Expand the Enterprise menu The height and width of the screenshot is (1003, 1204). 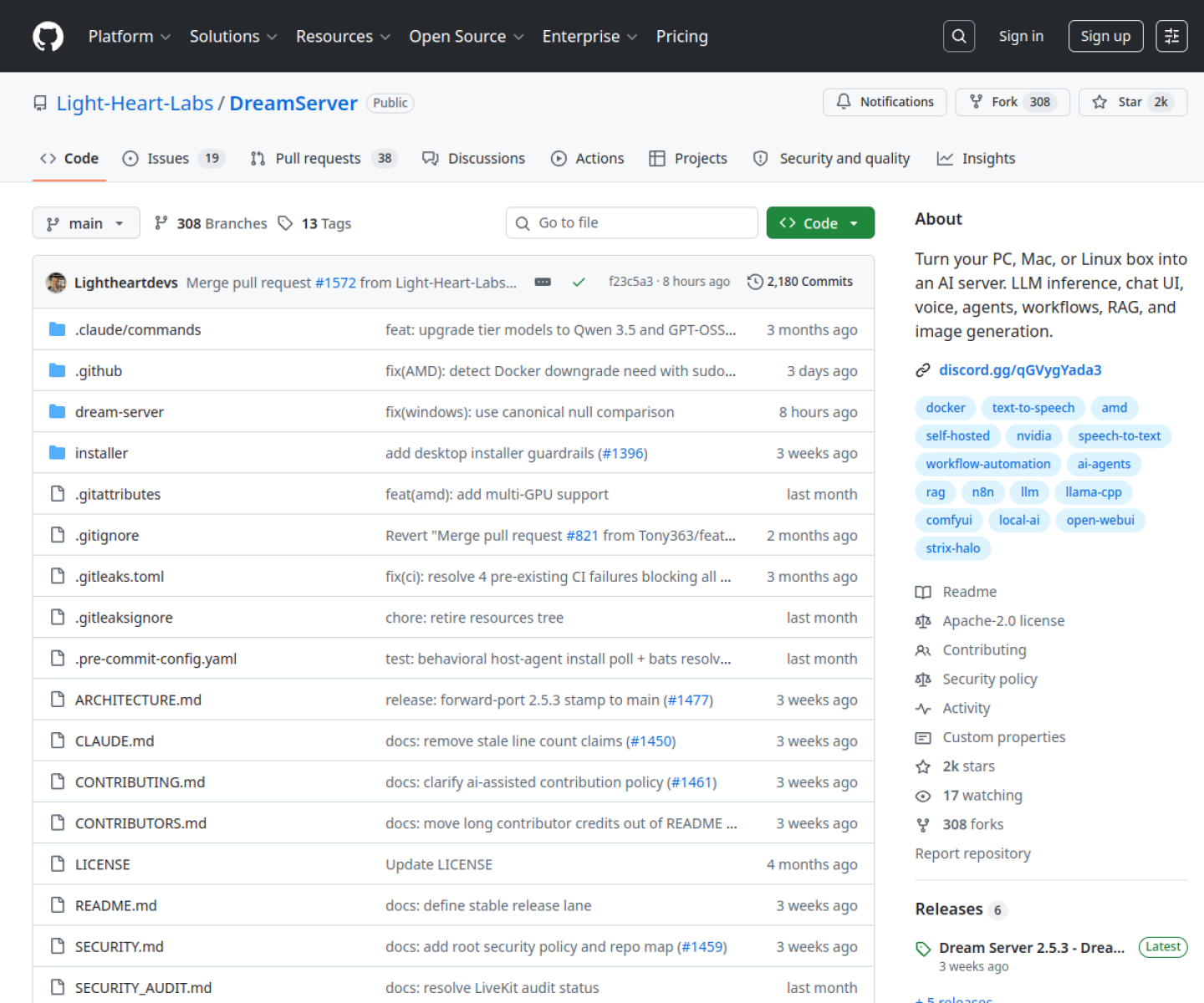589,37
